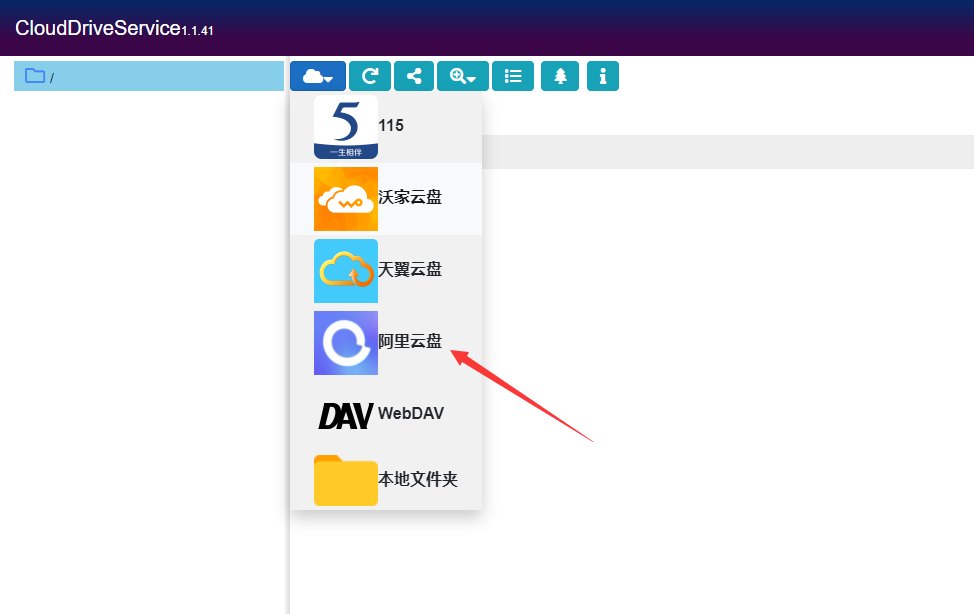Click the DAV logo icon

(346, 416)
